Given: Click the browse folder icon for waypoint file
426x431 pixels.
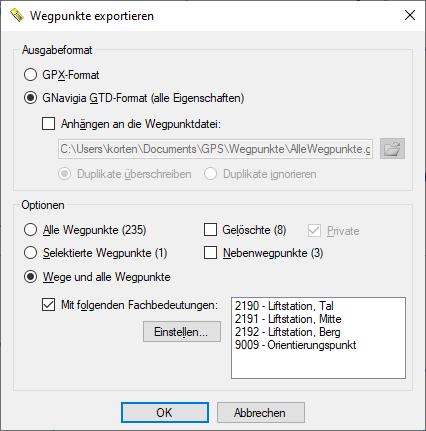Looking at the screenshot, I should tap(392, 149).
